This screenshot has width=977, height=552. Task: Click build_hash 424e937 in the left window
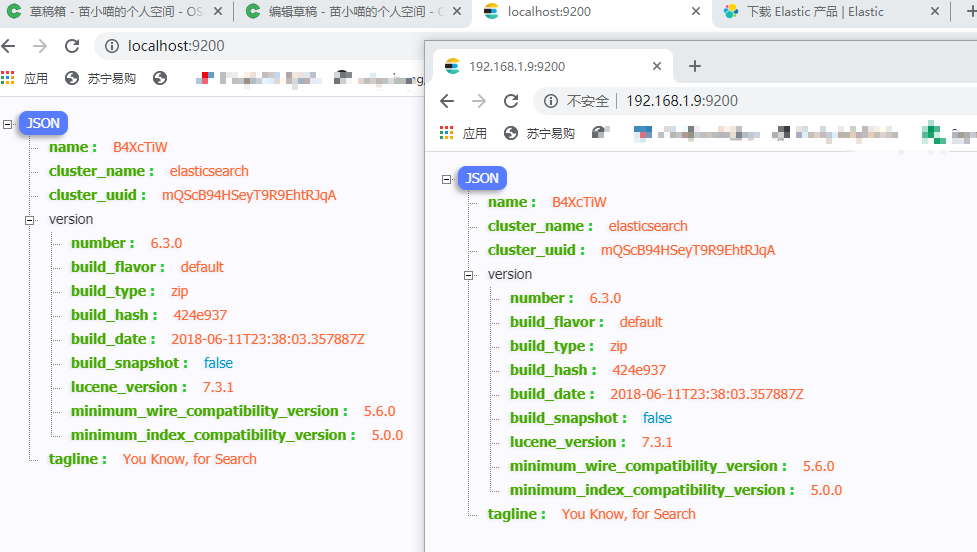pyautogui.click(x=200, y=315)
